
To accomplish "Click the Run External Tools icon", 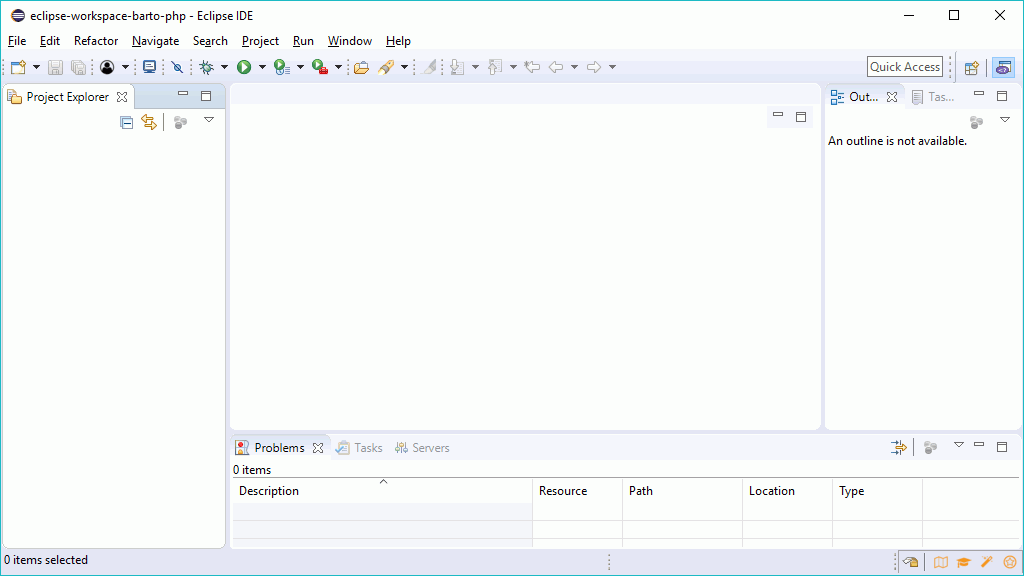I will [x=320, y=67].
